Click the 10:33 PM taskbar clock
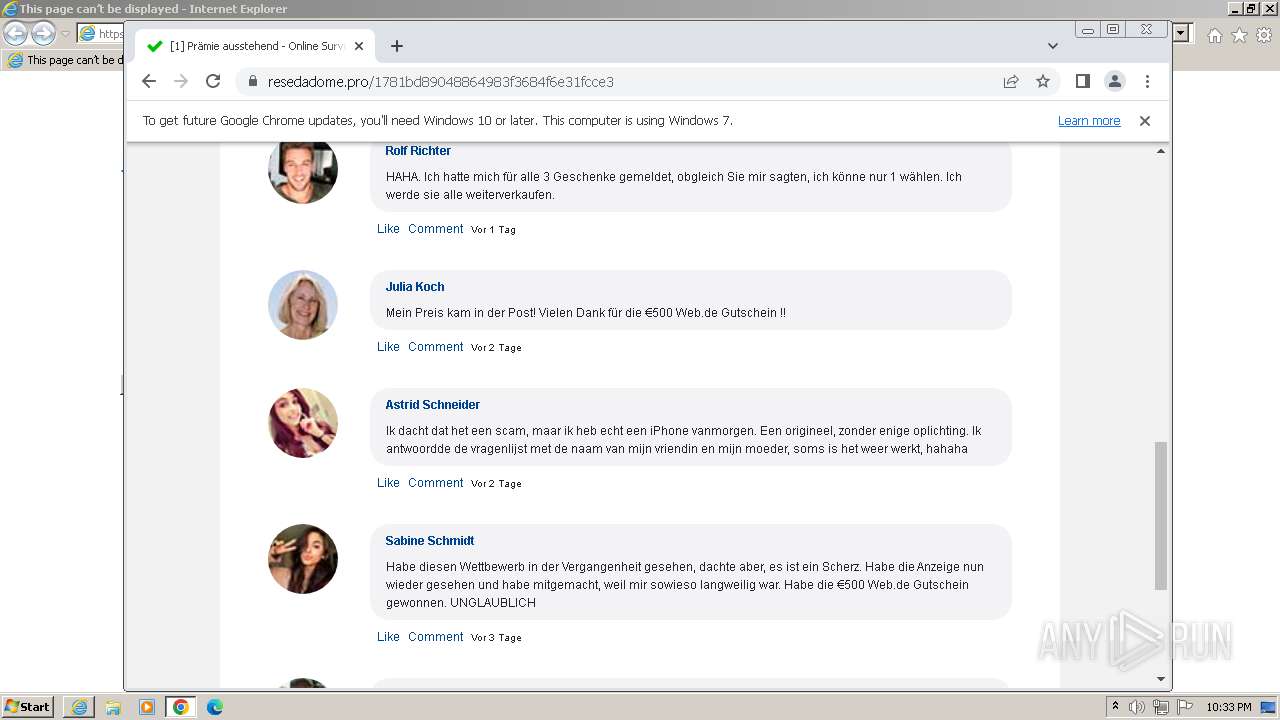 pyautogui.click(x=1229, y=707)
